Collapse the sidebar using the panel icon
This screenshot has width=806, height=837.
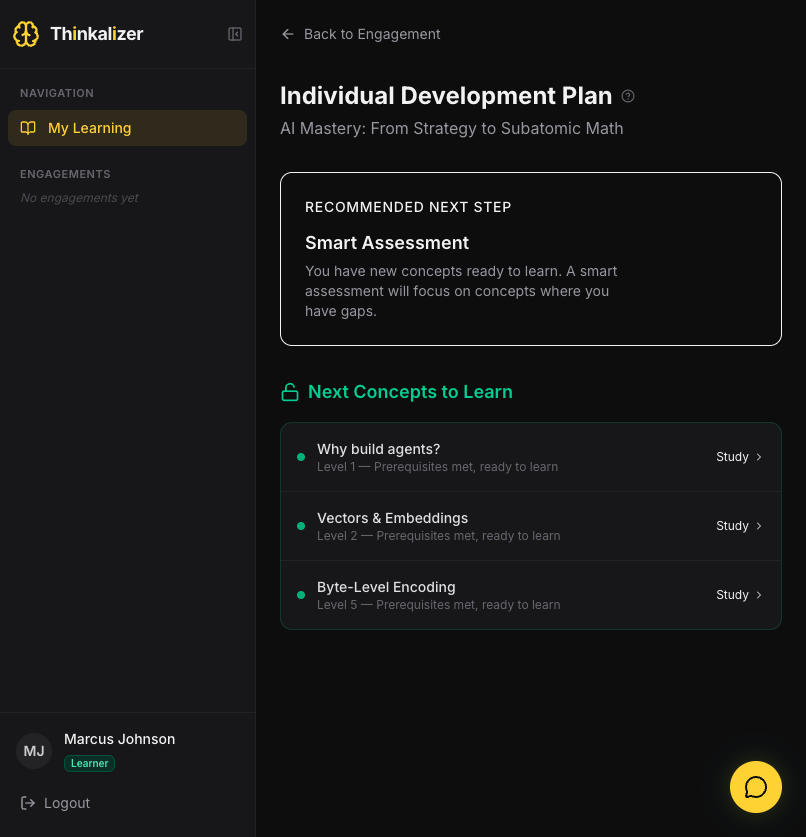[x=234, y=33]
